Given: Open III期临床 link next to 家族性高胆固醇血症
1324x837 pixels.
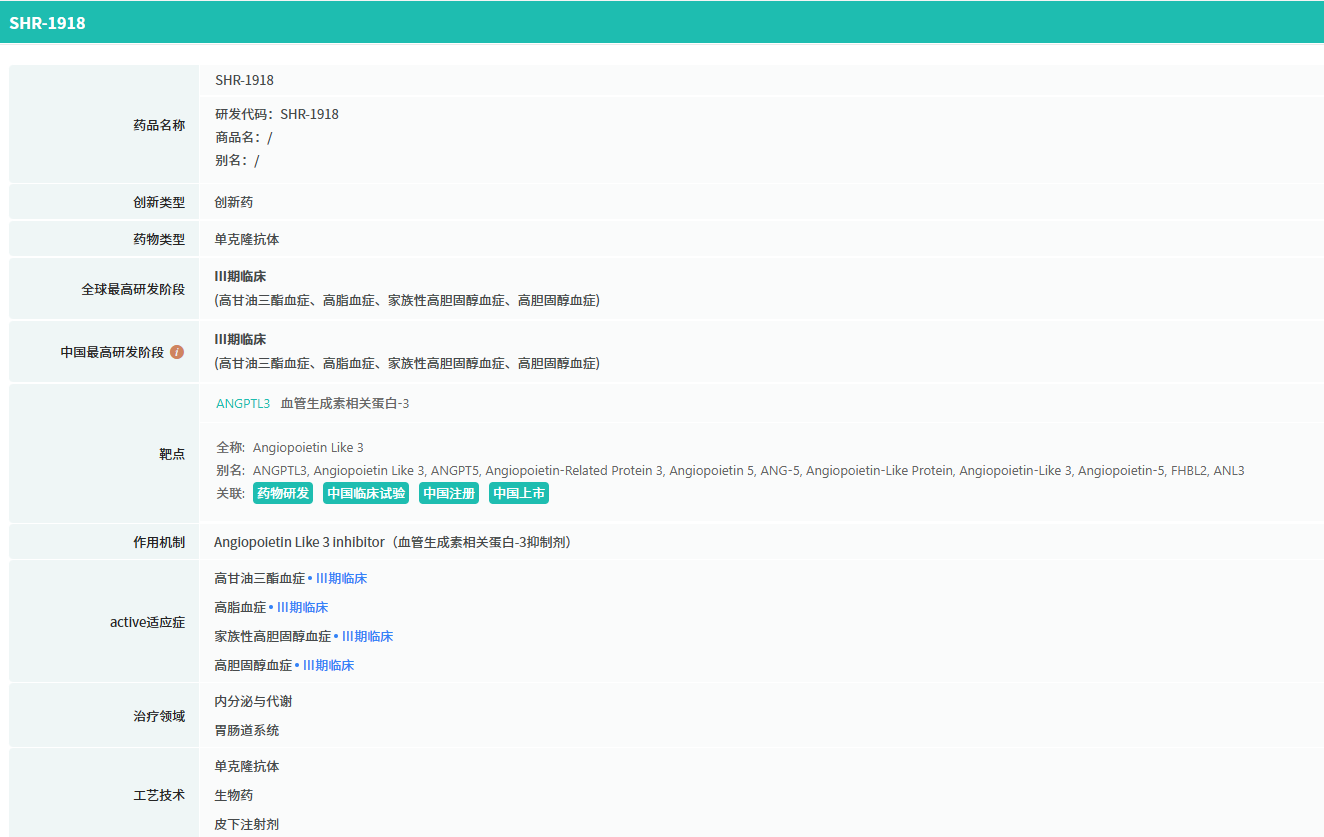Looking at the screenshot, I should tap(367, 636).
